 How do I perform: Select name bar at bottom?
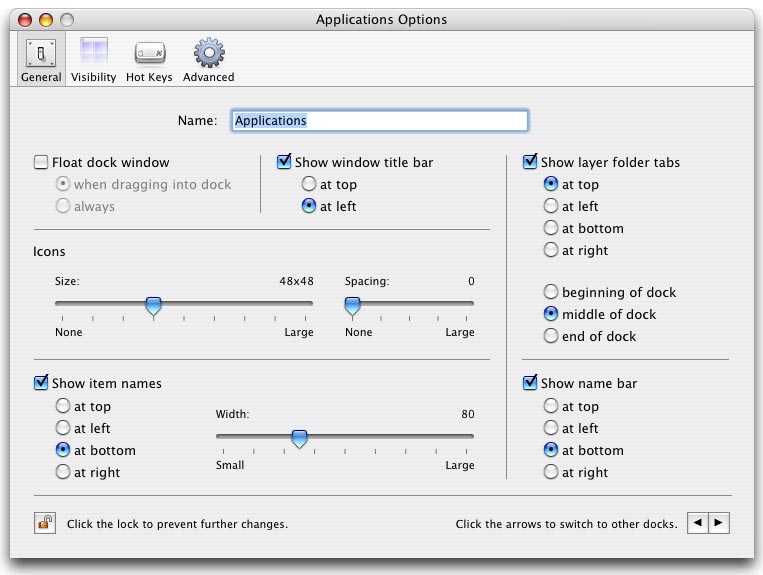550,450
